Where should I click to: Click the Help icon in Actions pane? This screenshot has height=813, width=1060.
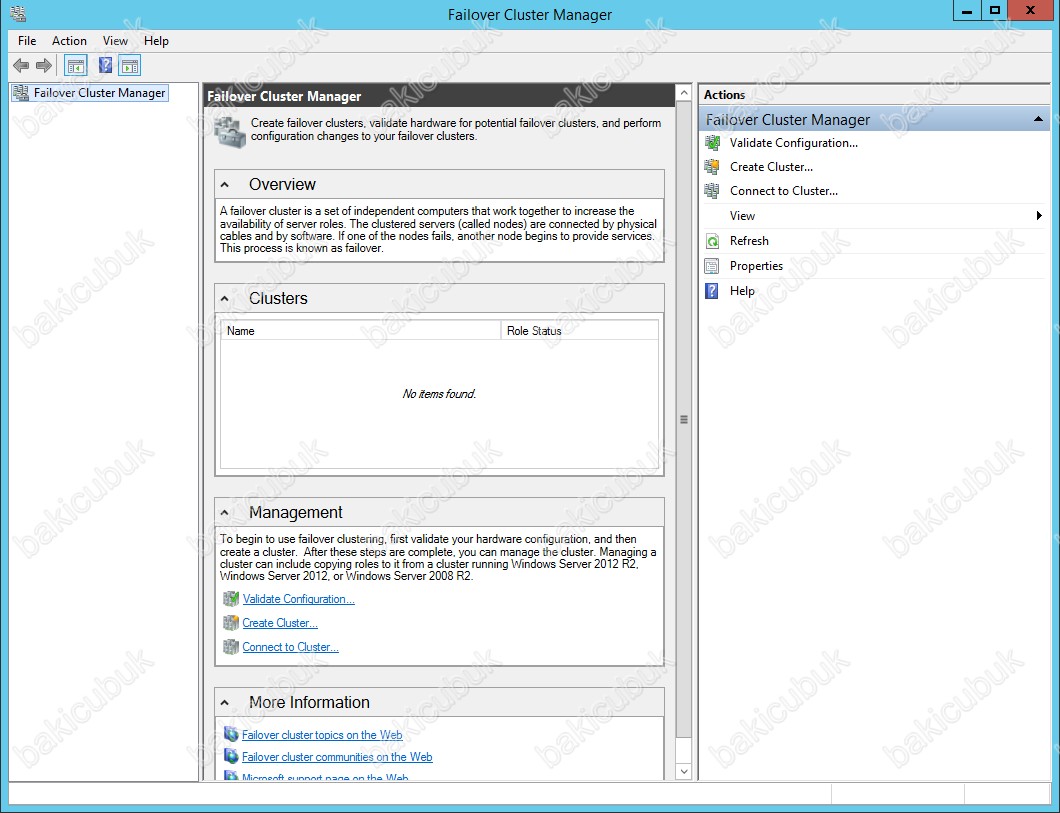(x=712, y=291)
